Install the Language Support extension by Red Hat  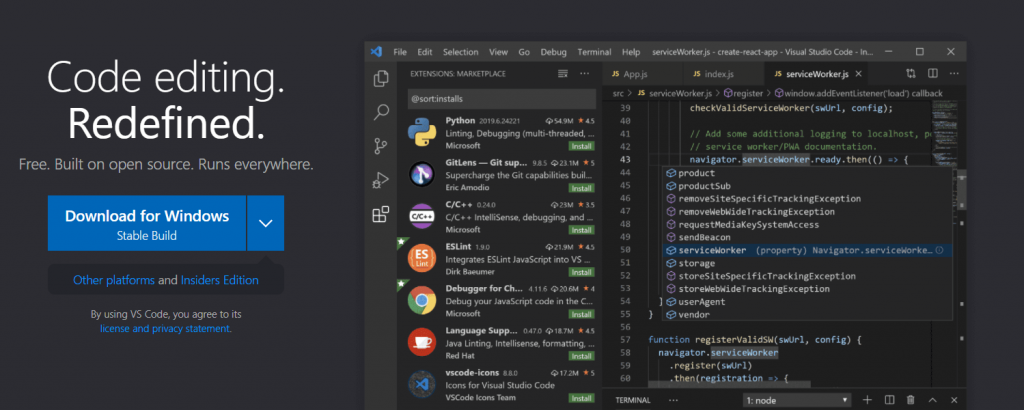[581, 356]
